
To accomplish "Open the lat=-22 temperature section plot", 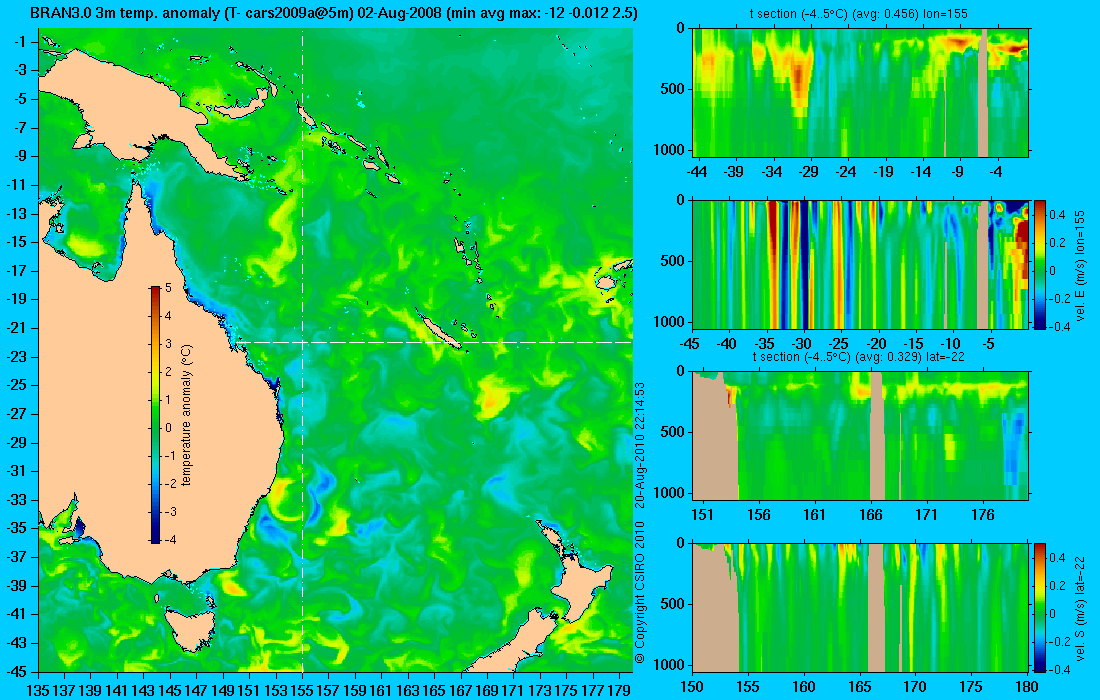I will 861,435.
